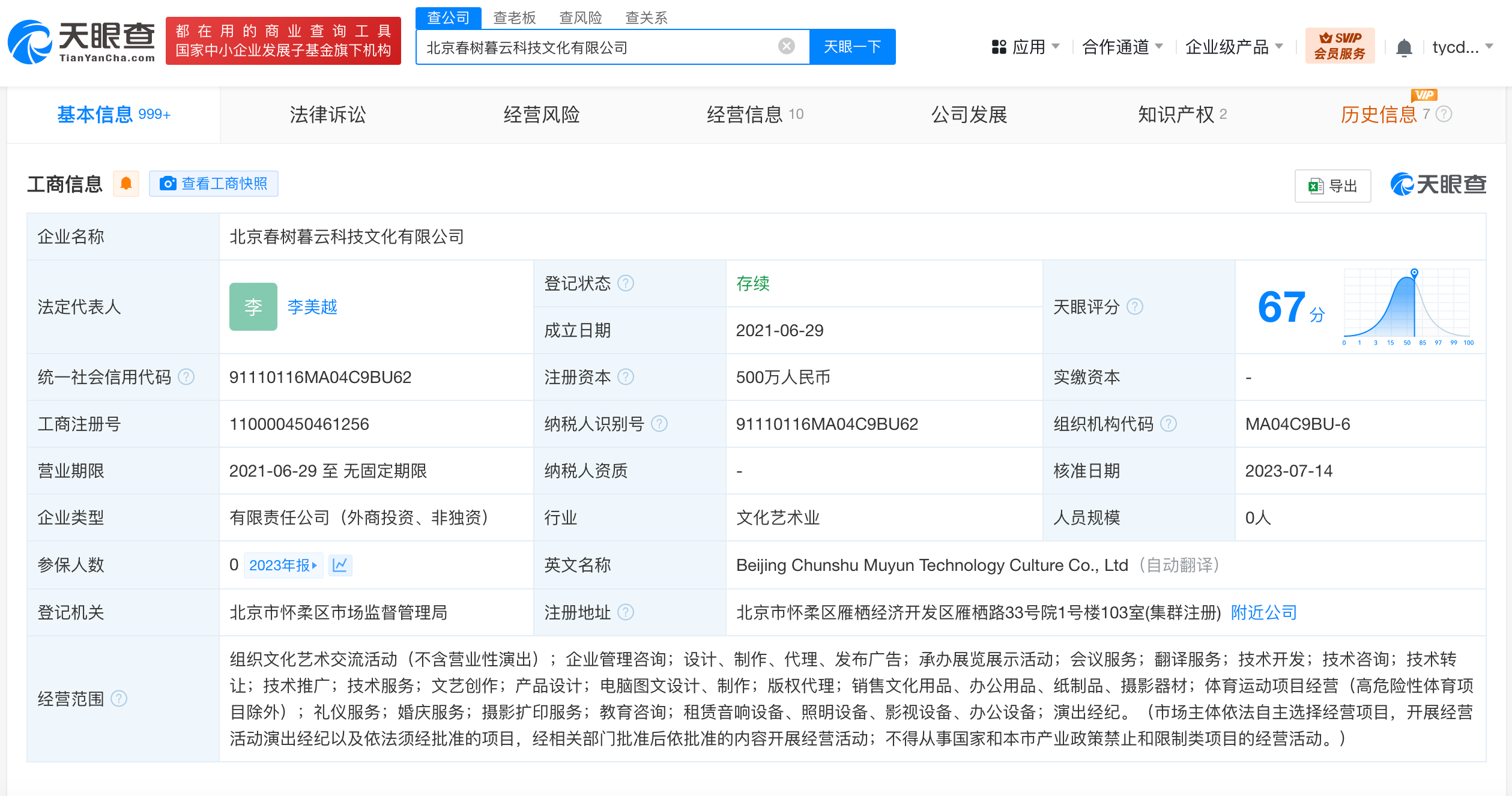This screenshot has height=796, width=1512.
Task: Open the 附近公司 link
Action: (1264, 612)
